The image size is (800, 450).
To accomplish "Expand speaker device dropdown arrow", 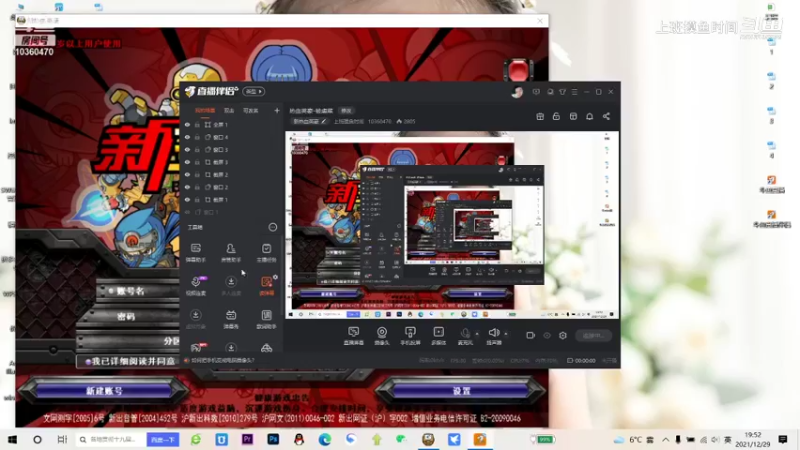I will click(506, 334).
